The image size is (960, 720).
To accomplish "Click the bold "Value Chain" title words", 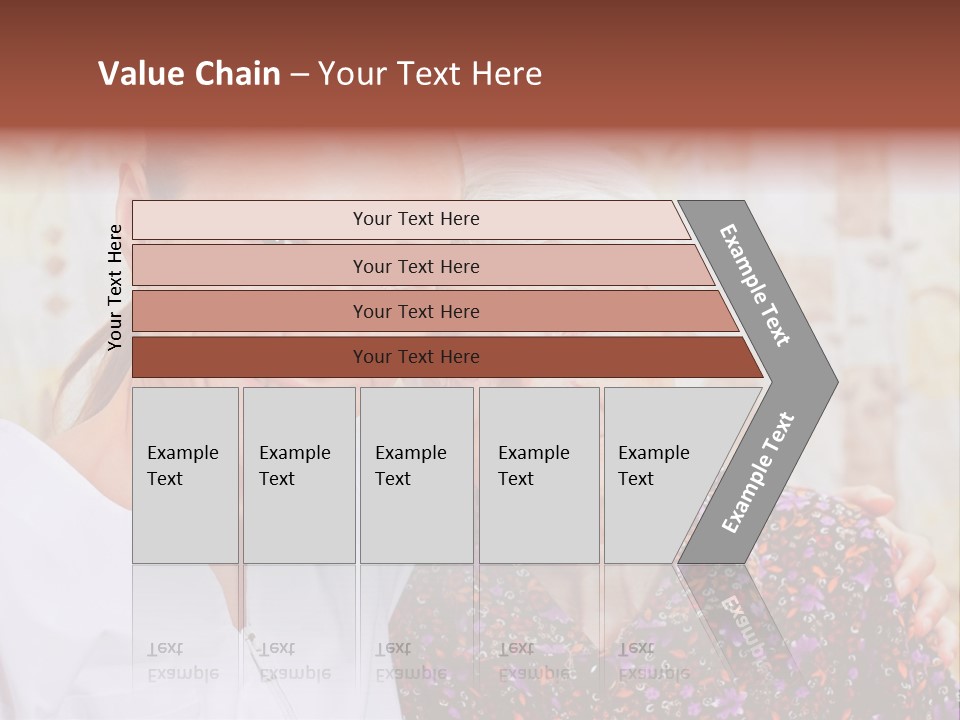I will 189,74.
